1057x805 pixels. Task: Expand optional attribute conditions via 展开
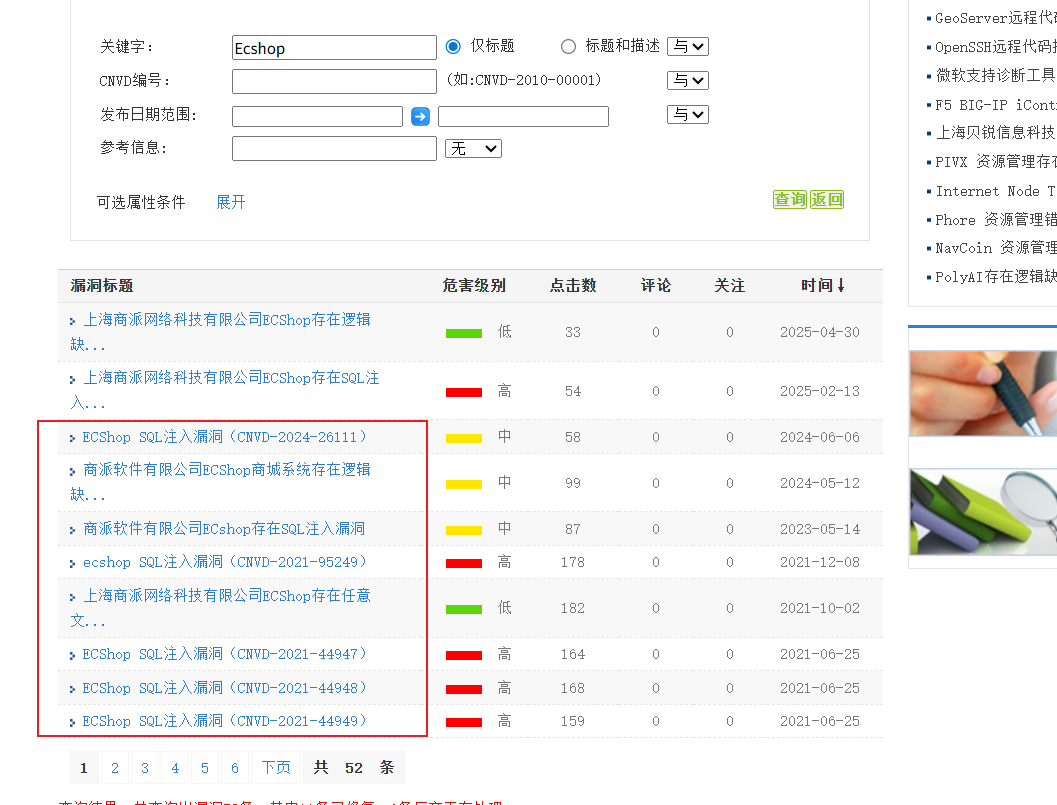[230, 202]
